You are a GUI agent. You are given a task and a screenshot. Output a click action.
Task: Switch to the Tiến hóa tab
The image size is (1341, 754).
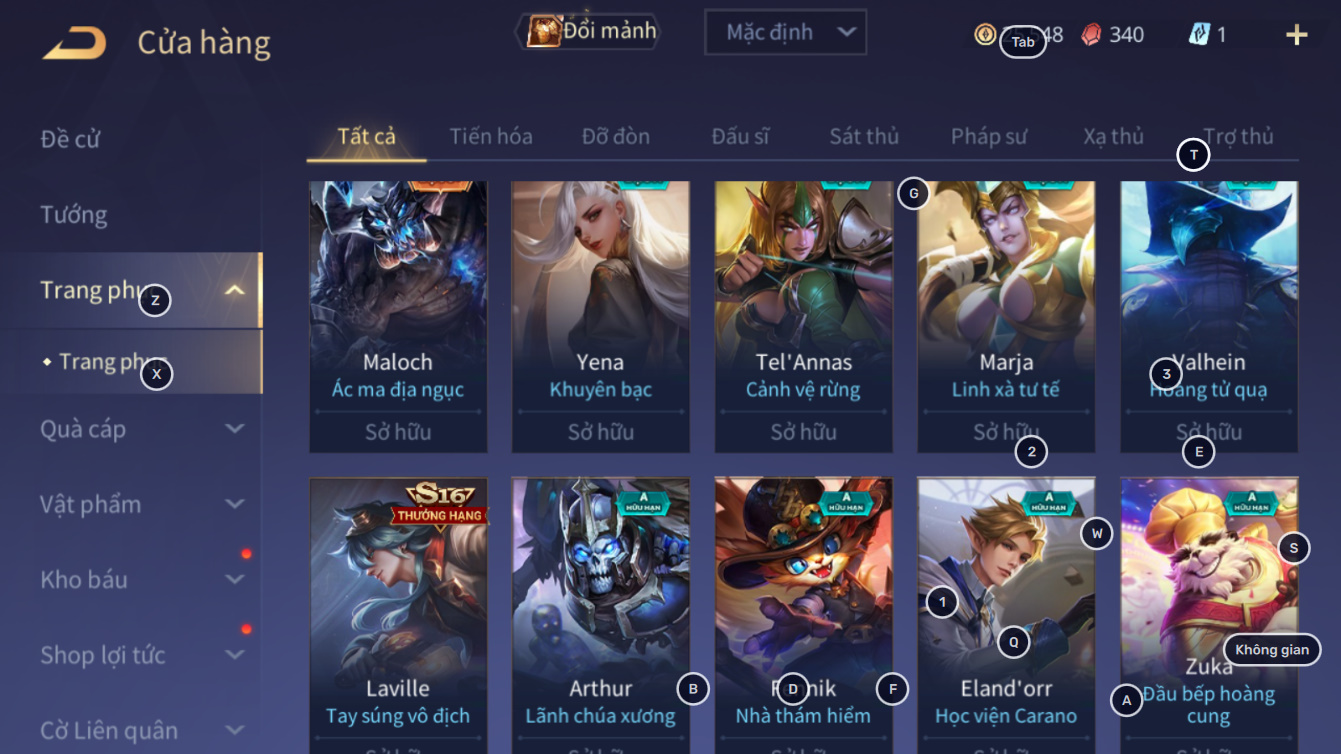(491, 137)
